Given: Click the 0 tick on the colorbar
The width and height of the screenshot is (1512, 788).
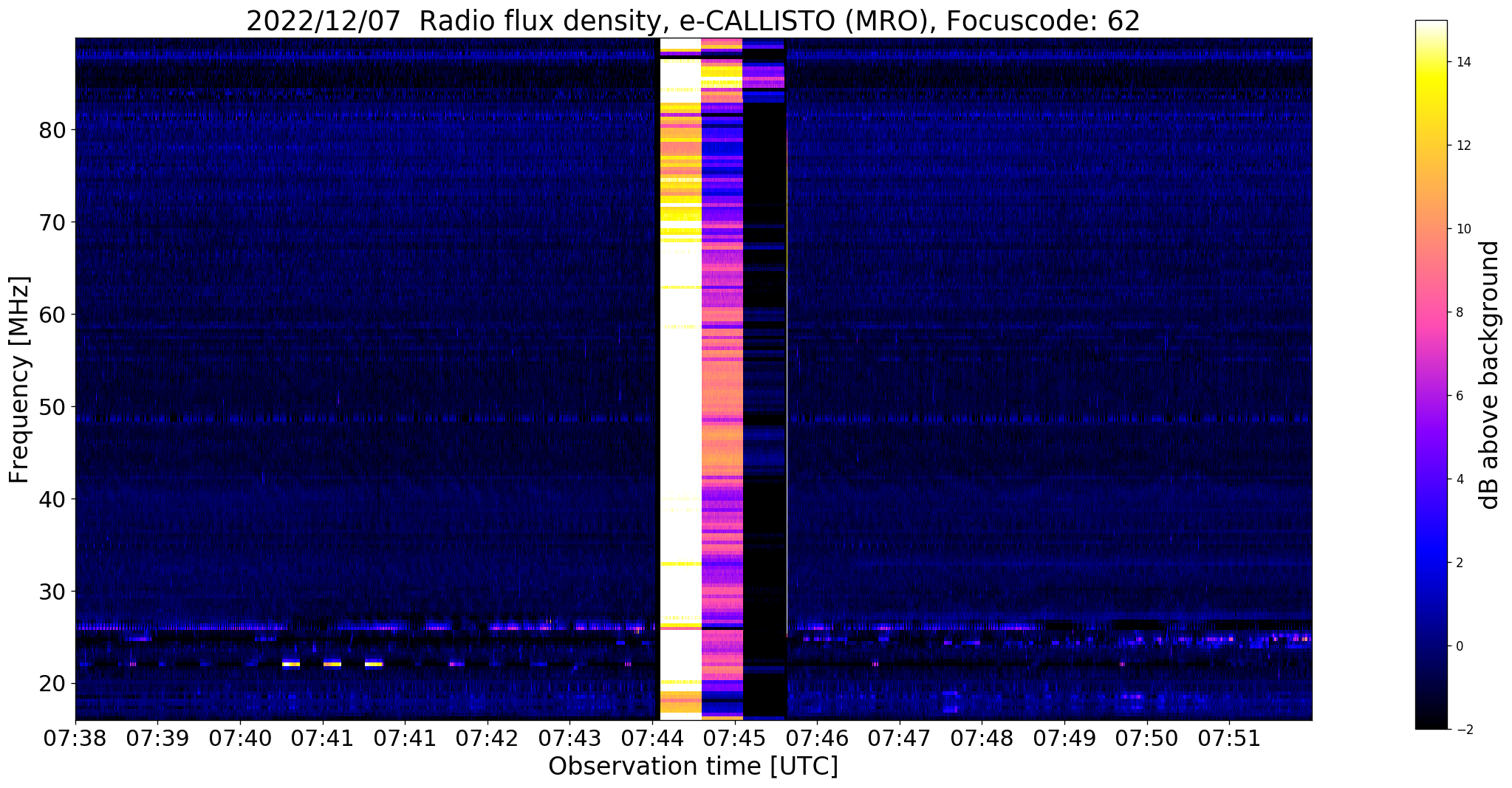Looking at the screenshot, I should 1459,646.
